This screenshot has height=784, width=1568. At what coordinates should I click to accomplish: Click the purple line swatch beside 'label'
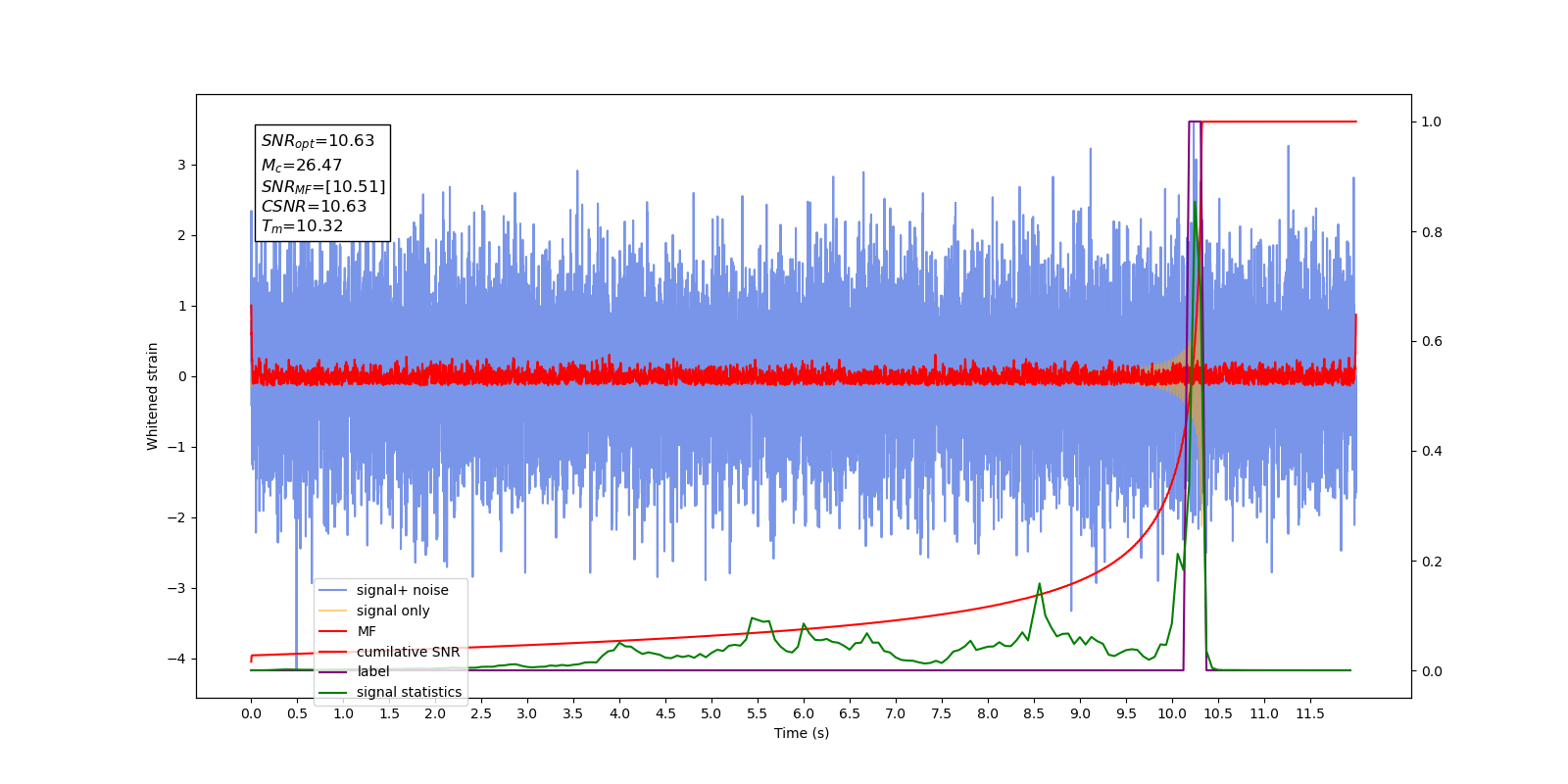click(333, 671)
